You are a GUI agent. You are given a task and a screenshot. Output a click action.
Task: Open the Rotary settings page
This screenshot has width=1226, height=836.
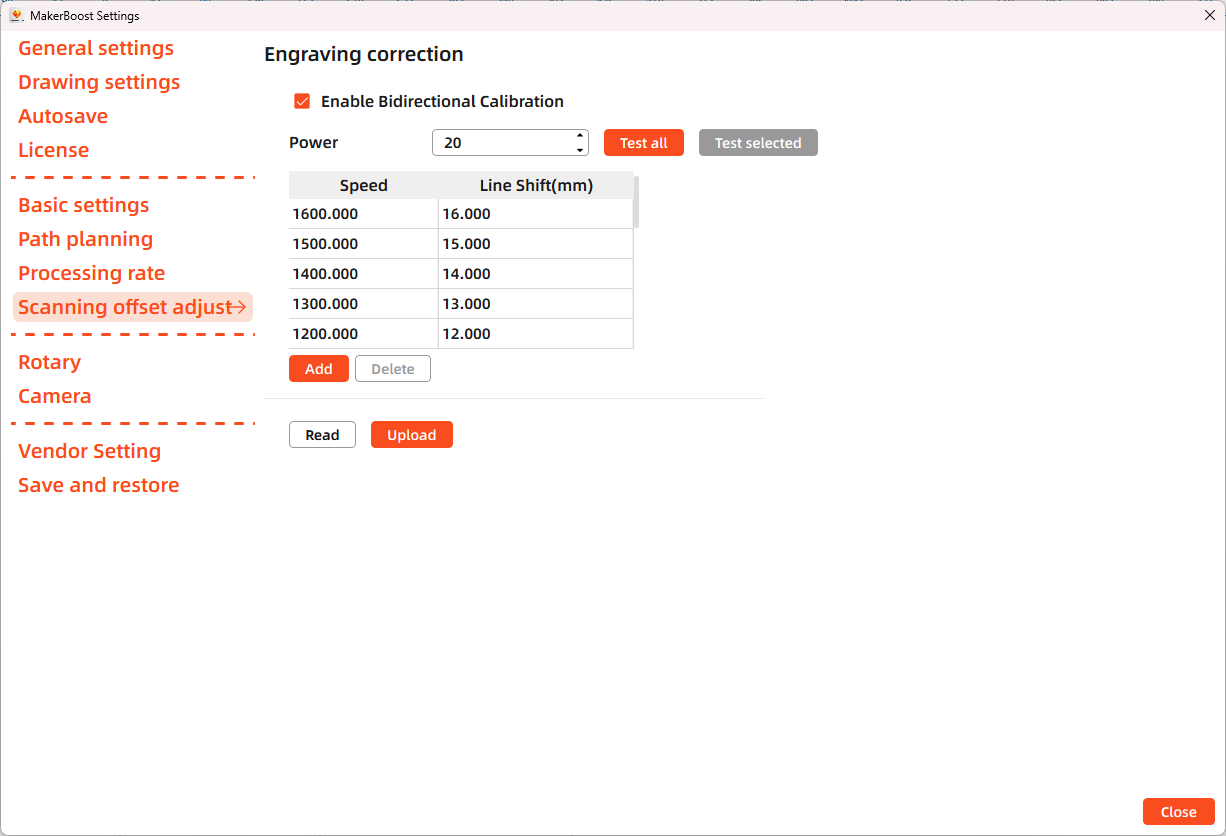tap(49, 362)
